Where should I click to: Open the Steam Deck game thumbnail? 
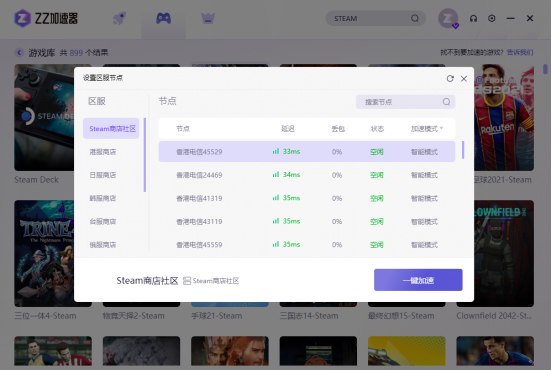point(44,118)
